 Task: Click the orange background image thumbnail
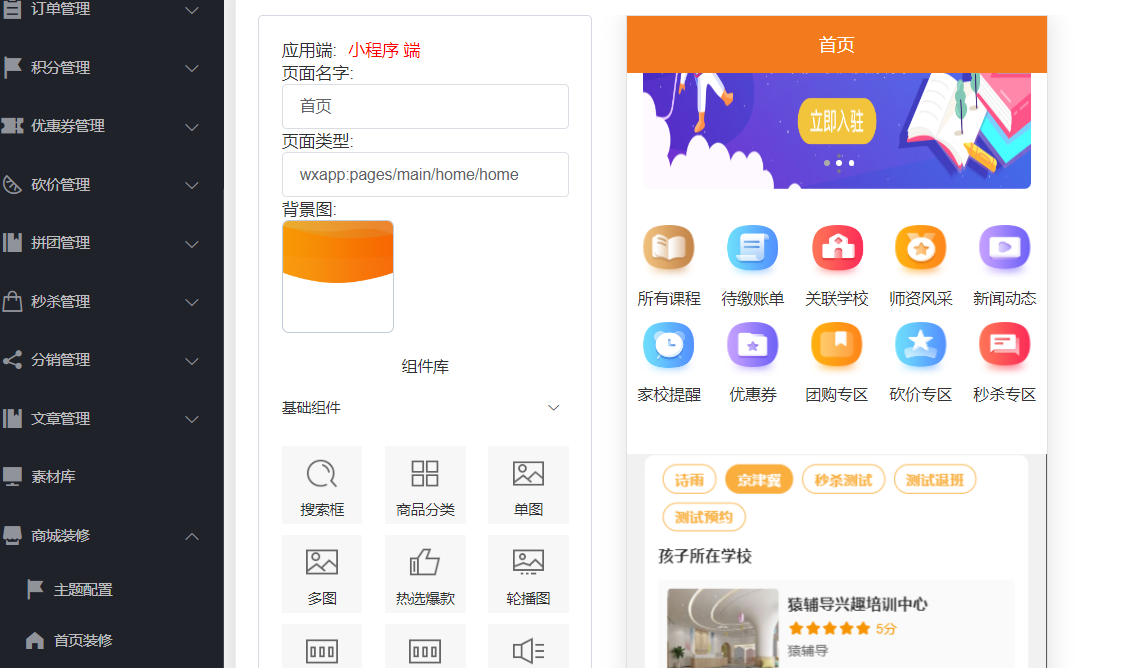337,276
